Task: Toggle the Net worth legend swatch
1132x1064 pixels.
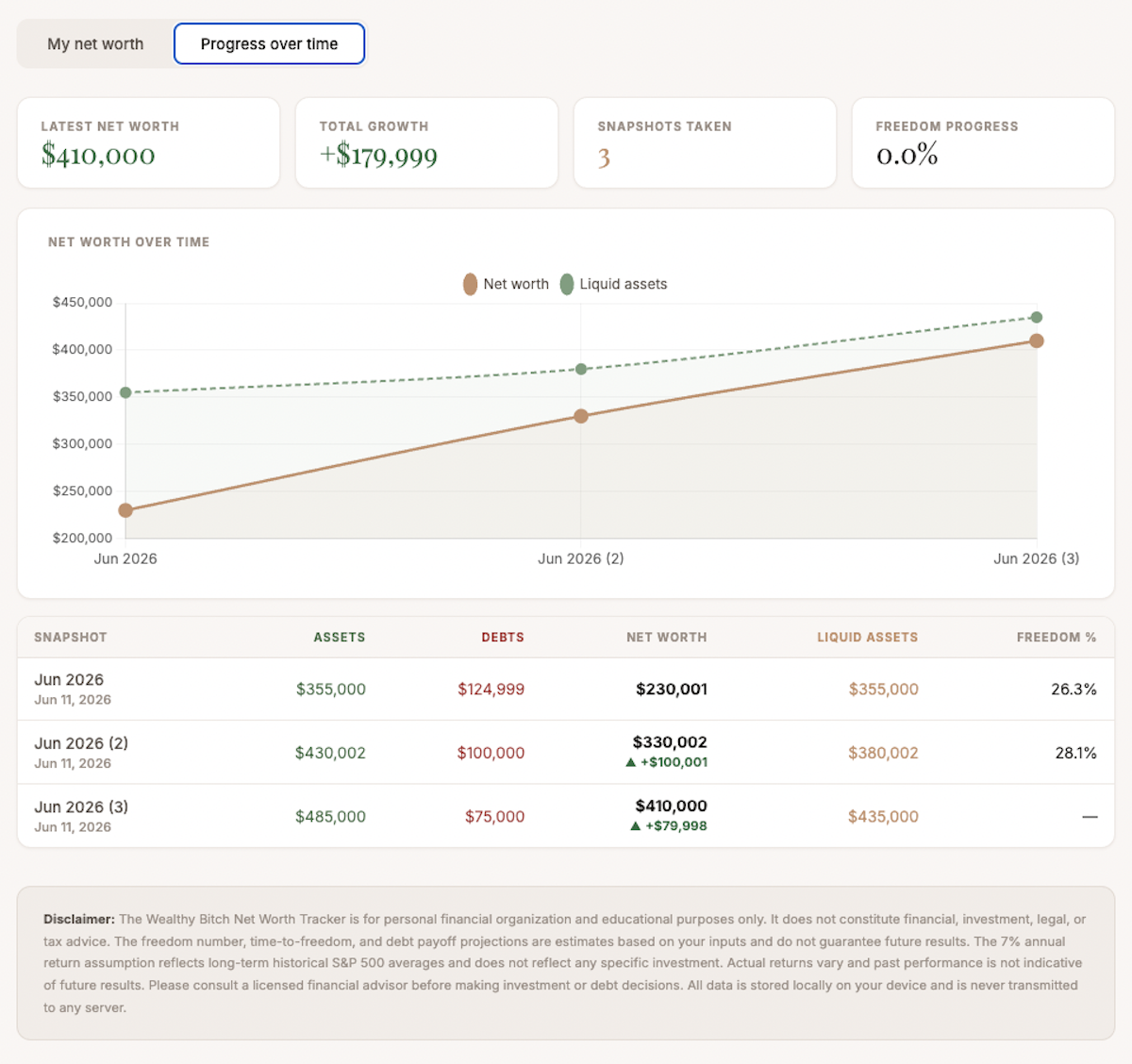Action: (470, 284)
